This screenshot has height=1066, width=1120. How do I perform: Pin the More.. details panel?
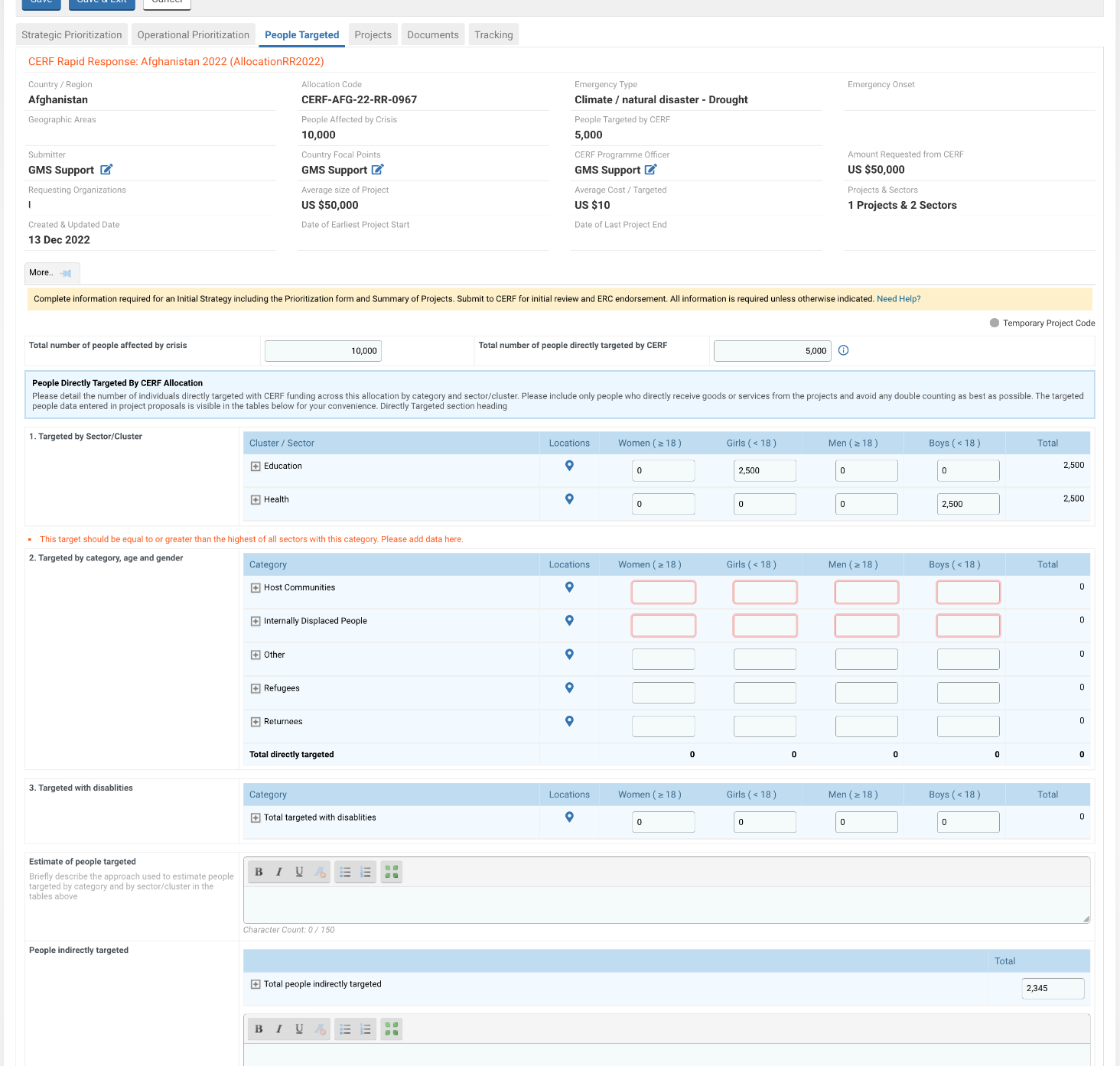[66, 273]
